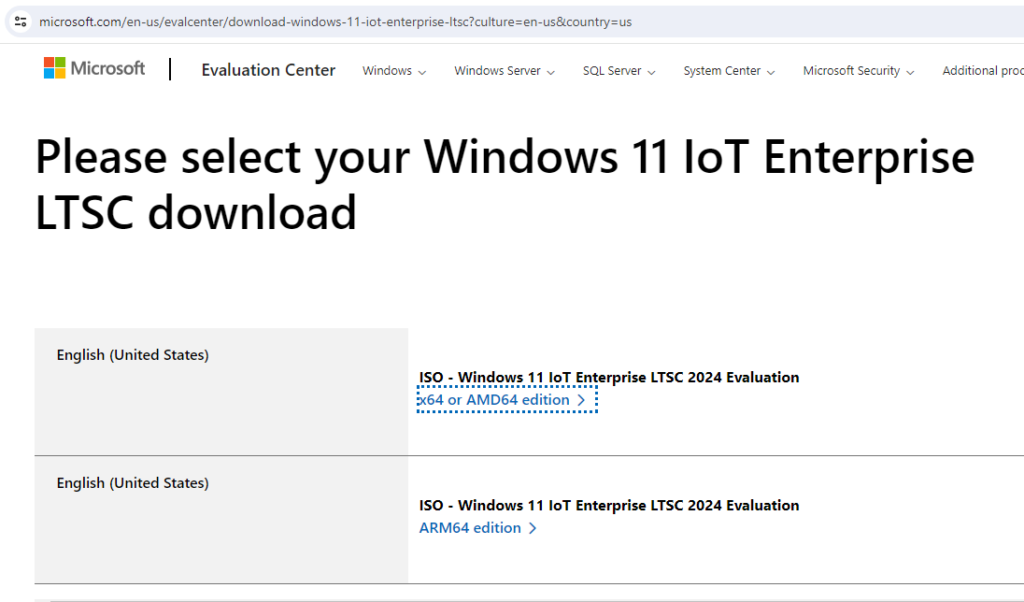Click the ISO title above ARM64 edition link
This screenshot has width=1024, height=602.
click(x=609, y=505)
